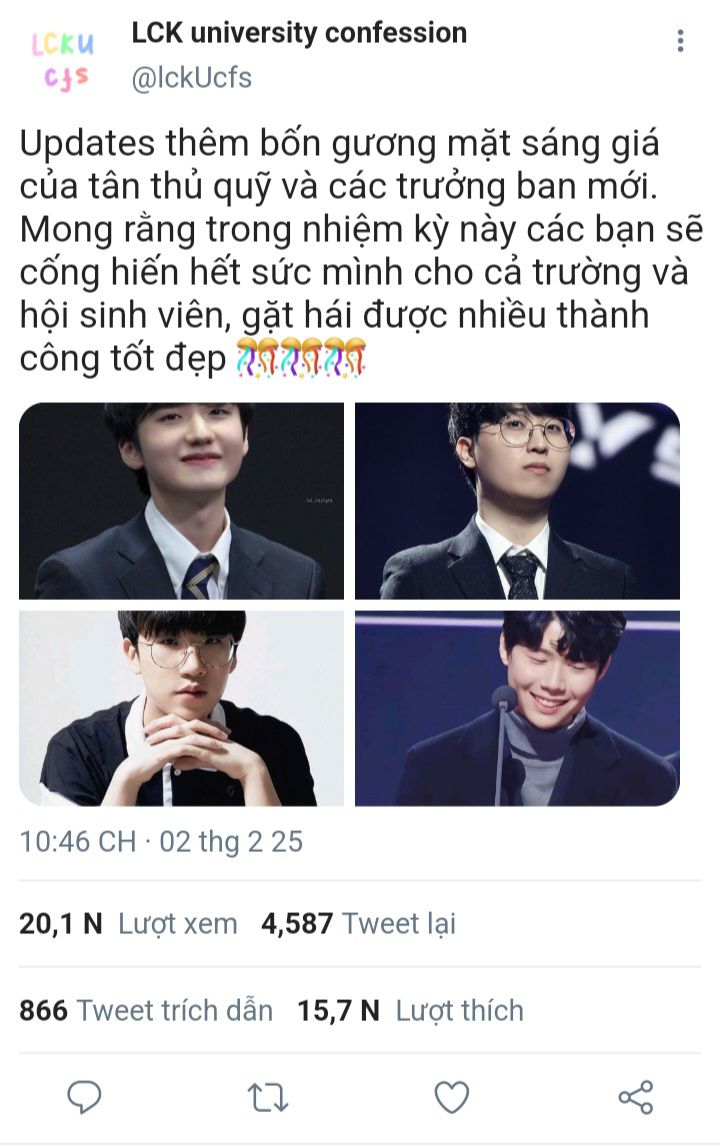The width and height of the screenshot is (720, 1148).
Task: Tap the reply speech bubble icon
Action: pyautogui.click(x=84, y=1097)
